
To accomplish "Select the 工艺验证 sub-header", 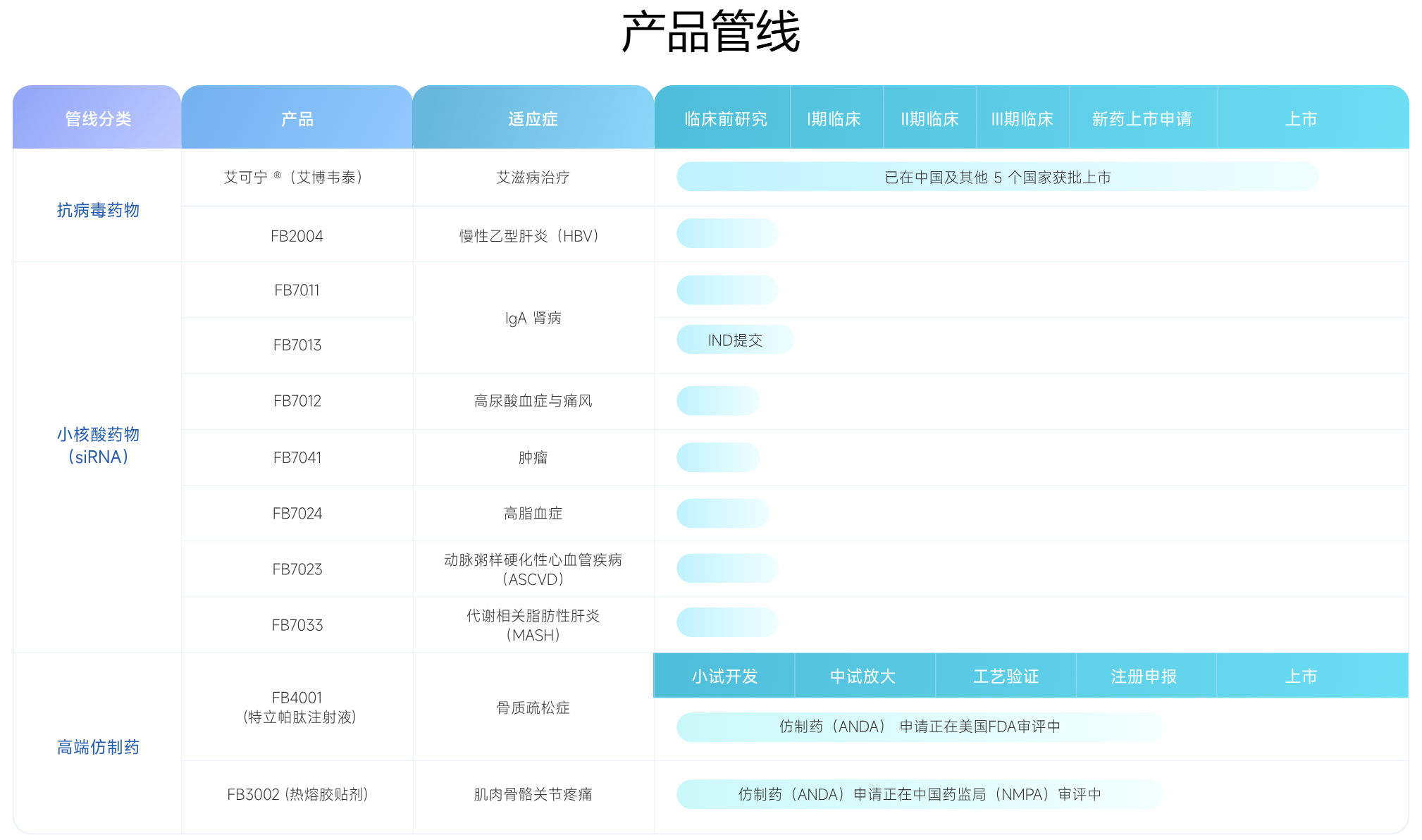I will pos(1006,676).
